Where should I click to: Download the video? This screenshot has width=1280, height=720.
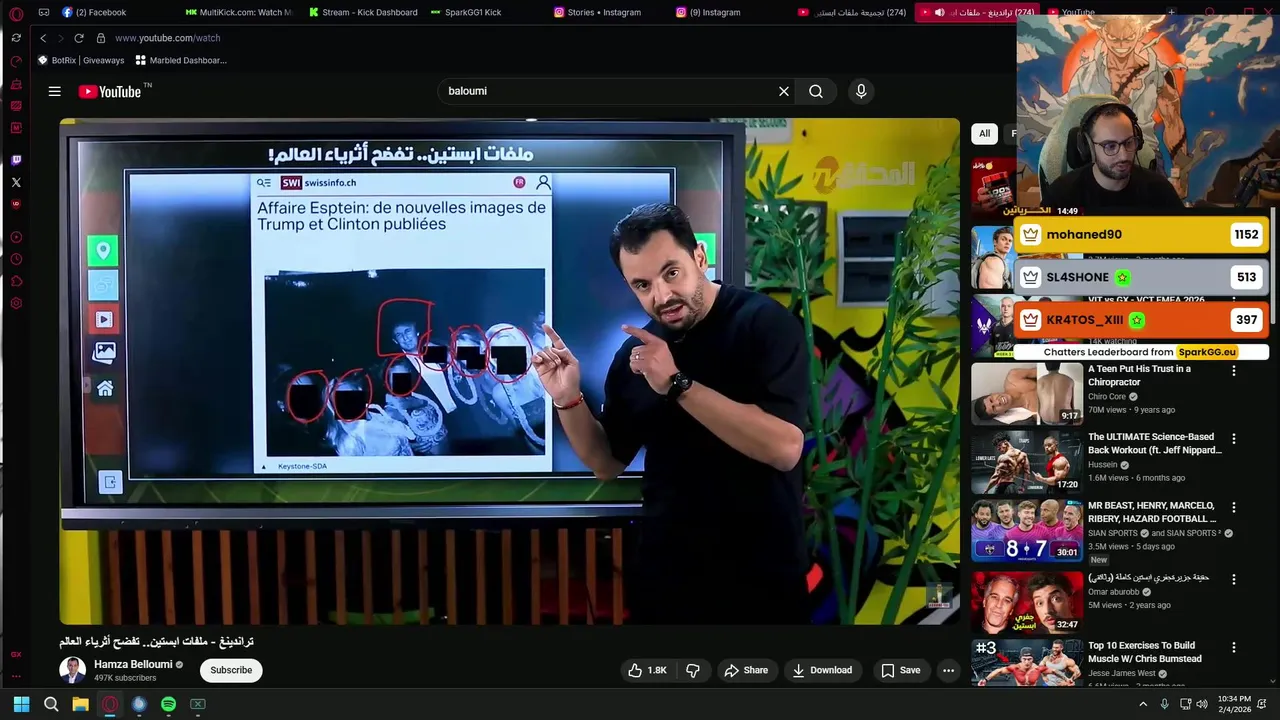822,670
